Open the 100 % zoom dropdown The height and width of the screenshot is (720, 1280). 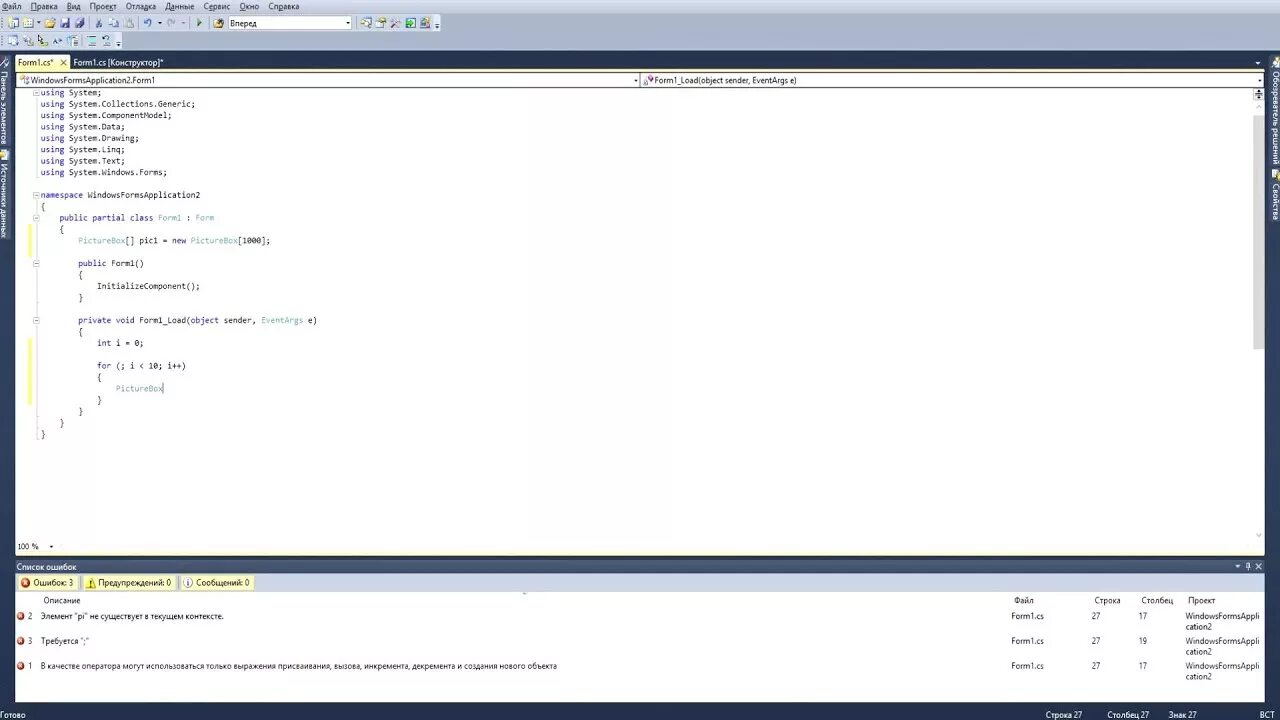pyautogui.click(x=52, y=547)
